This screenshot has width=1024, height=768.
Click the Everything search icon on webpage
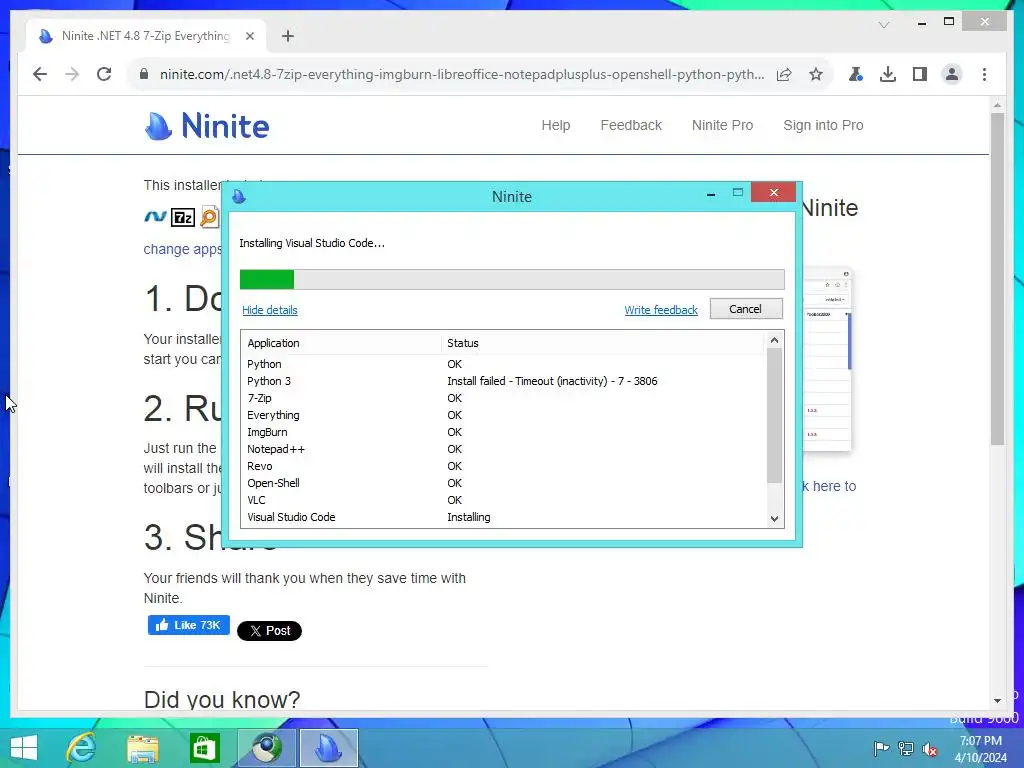210,217
